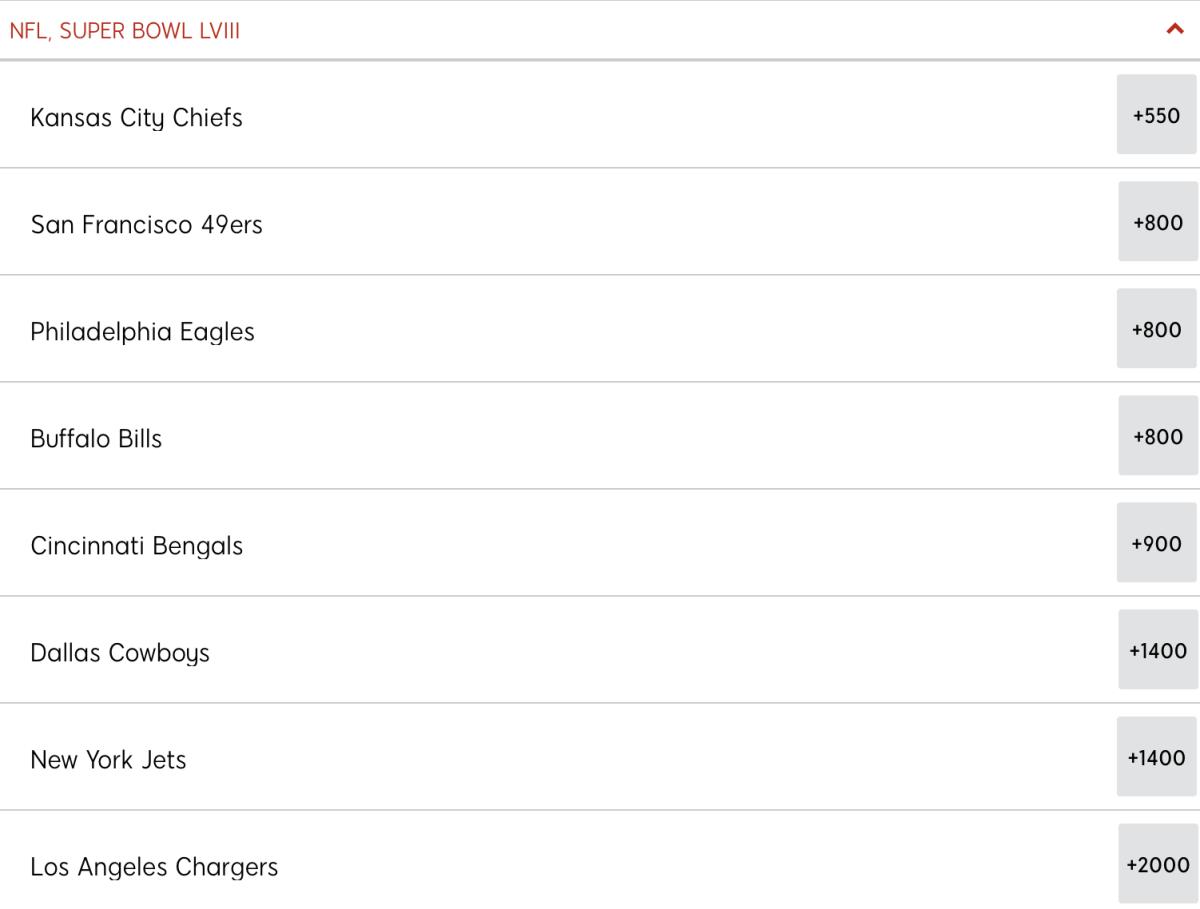The width and height of the screenshot is (1200, 909).
Task: Choose Los Angeles Chargers +2000 odds
Action: 1157,864
